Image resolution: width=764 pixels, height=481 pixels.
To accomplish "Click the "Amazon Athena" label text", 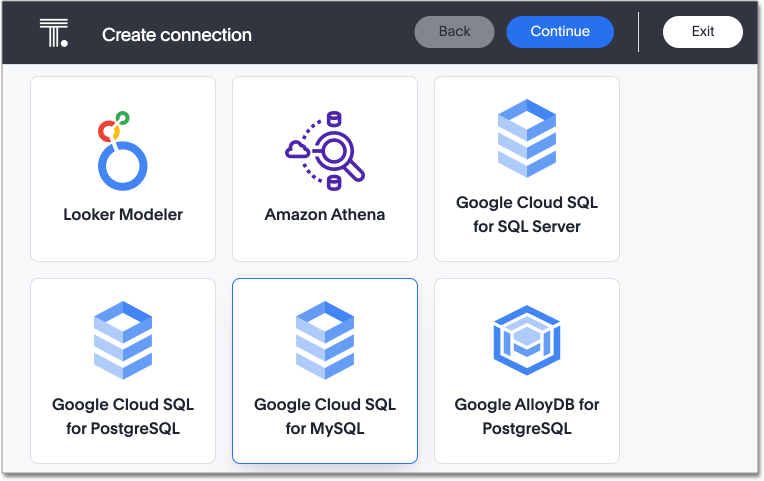I will (x=325, y=214).
